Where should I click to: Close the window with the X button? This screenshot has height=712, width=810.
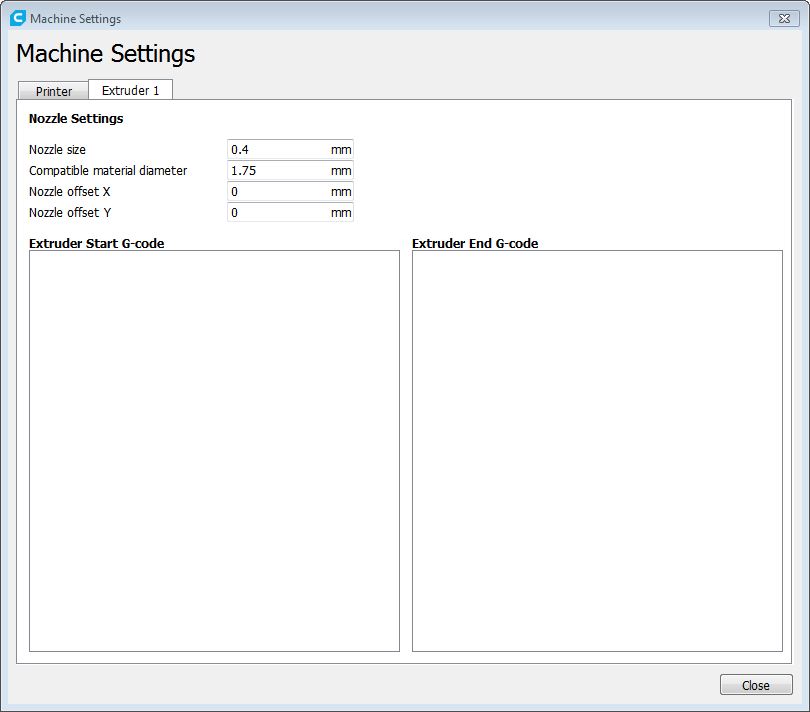click(783, 18)
